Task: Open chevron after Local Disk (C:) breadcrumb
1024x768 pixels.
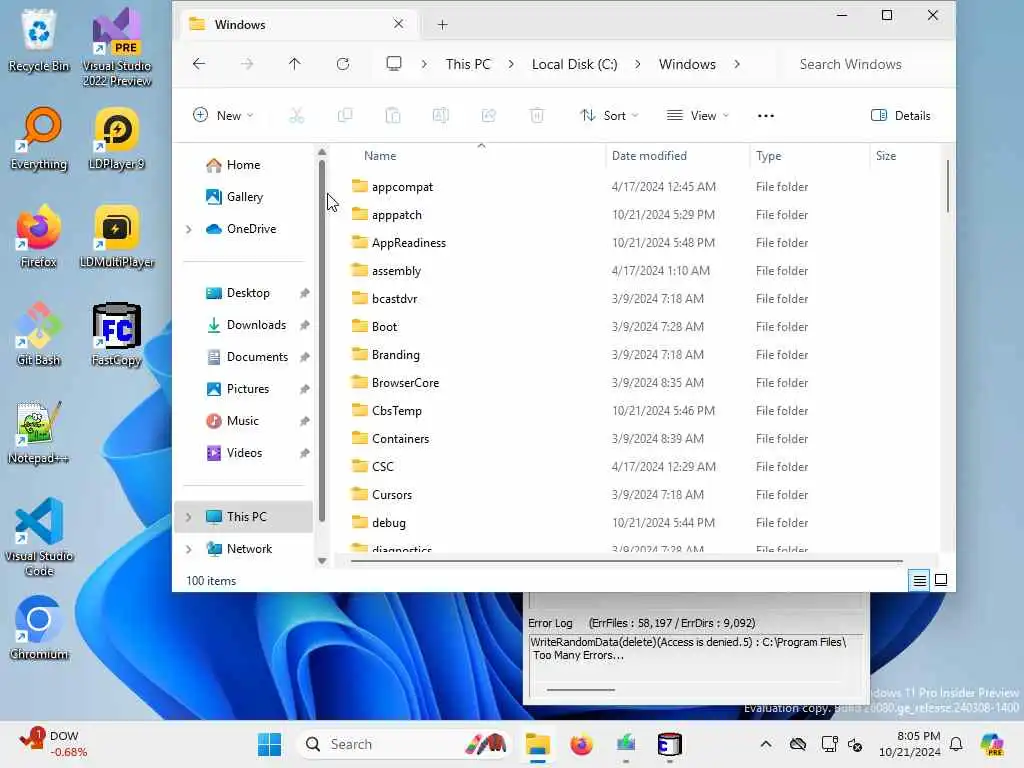Action: pos(637,64)
